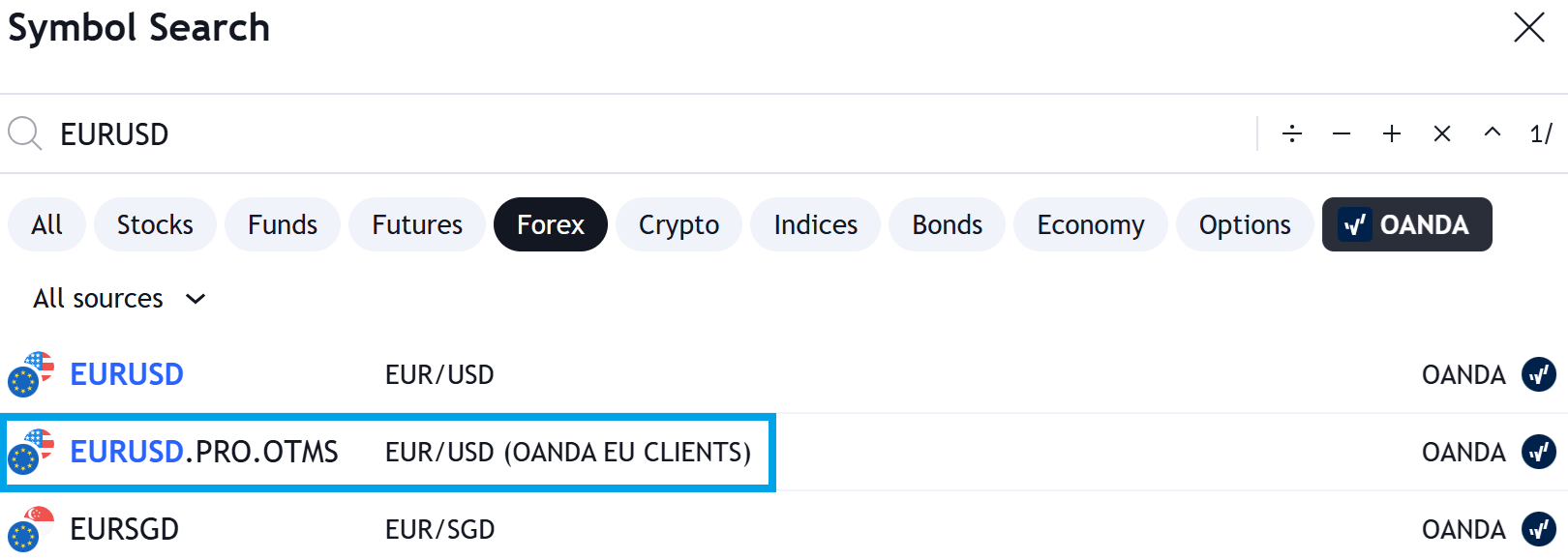Click the EURUSD search input field
The image size is (1568, 560).
[581, 133]
